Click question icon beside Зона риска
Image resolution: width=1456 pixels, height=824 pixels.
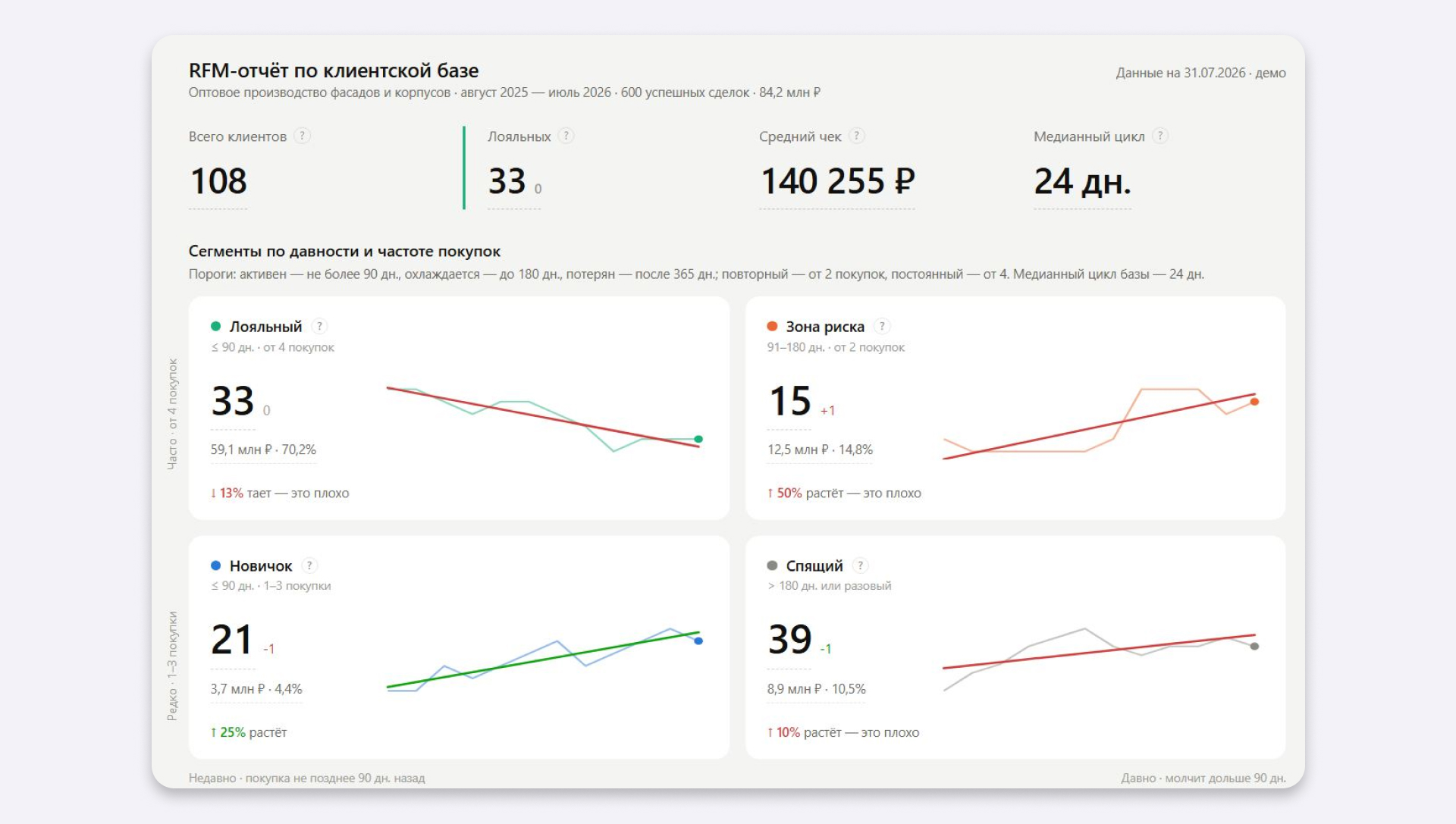click(x=882, y=326)
